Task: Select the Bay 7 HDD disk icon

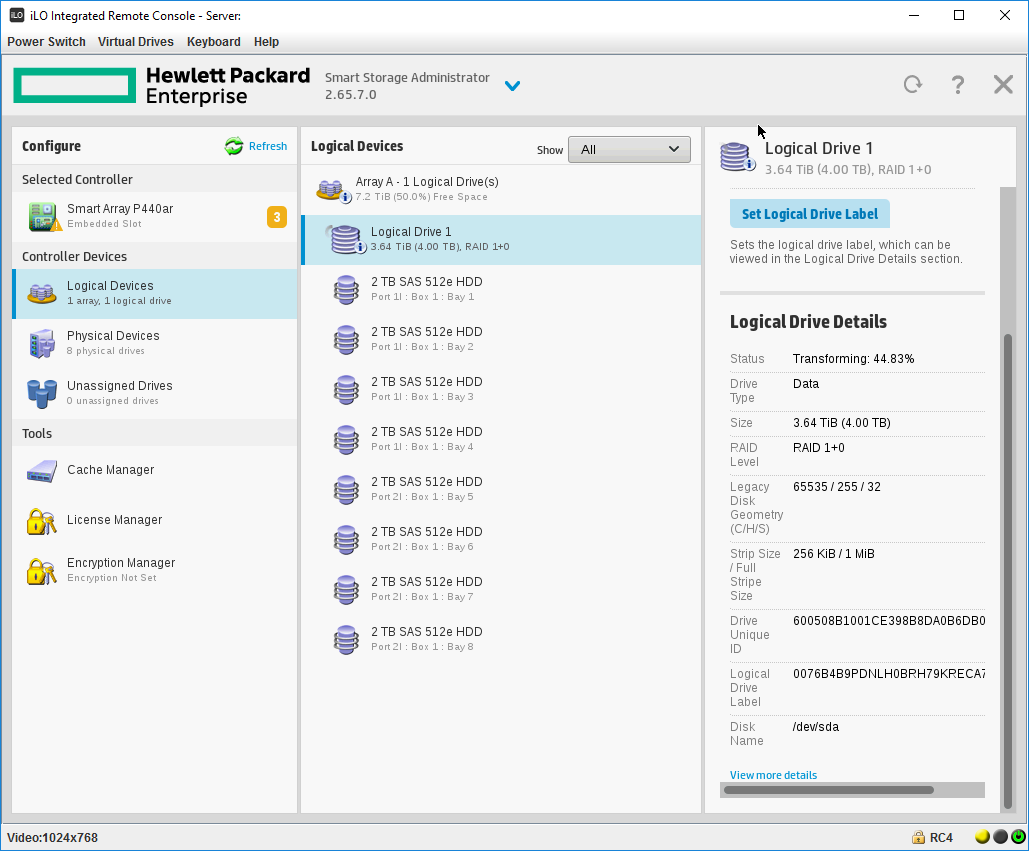Action: (x=346, y=589)
